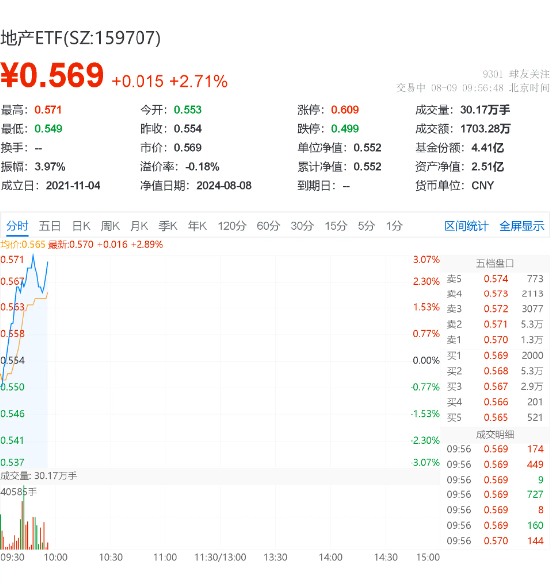Switch to the 60分 chart tab
550x584 pixels.
268,226
